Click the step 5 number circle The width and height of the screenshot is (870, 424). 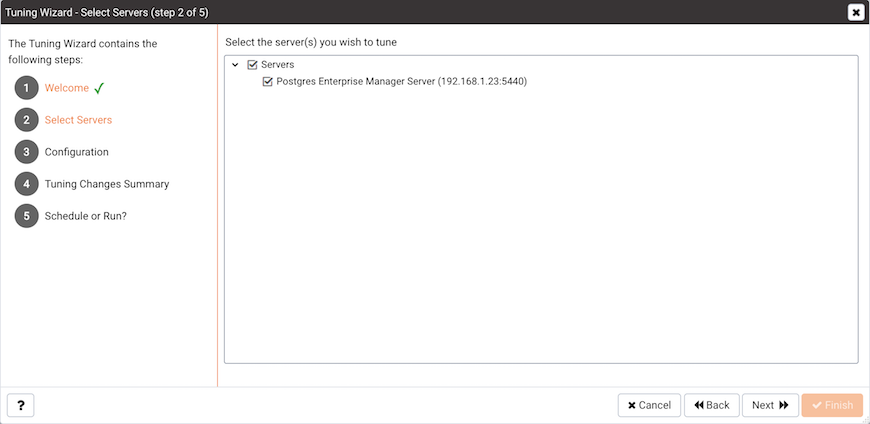coord(27,216)
